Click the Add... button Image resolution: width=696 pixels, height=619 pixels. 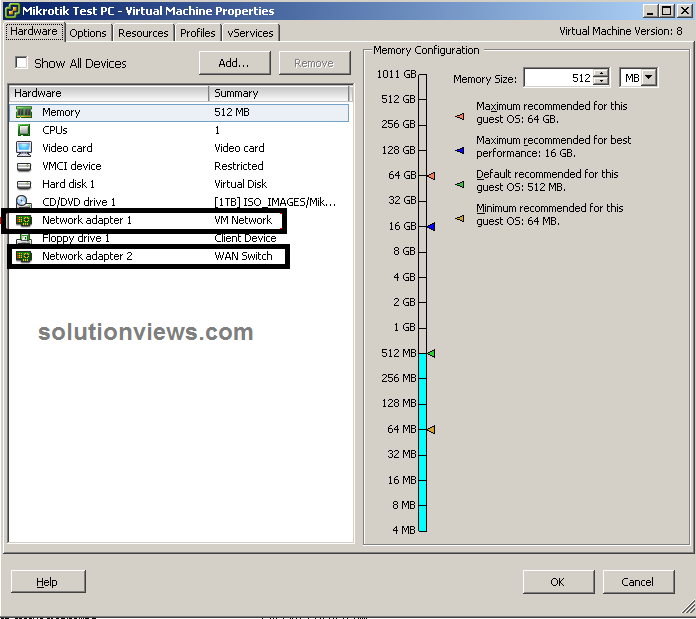coord(234,63)
